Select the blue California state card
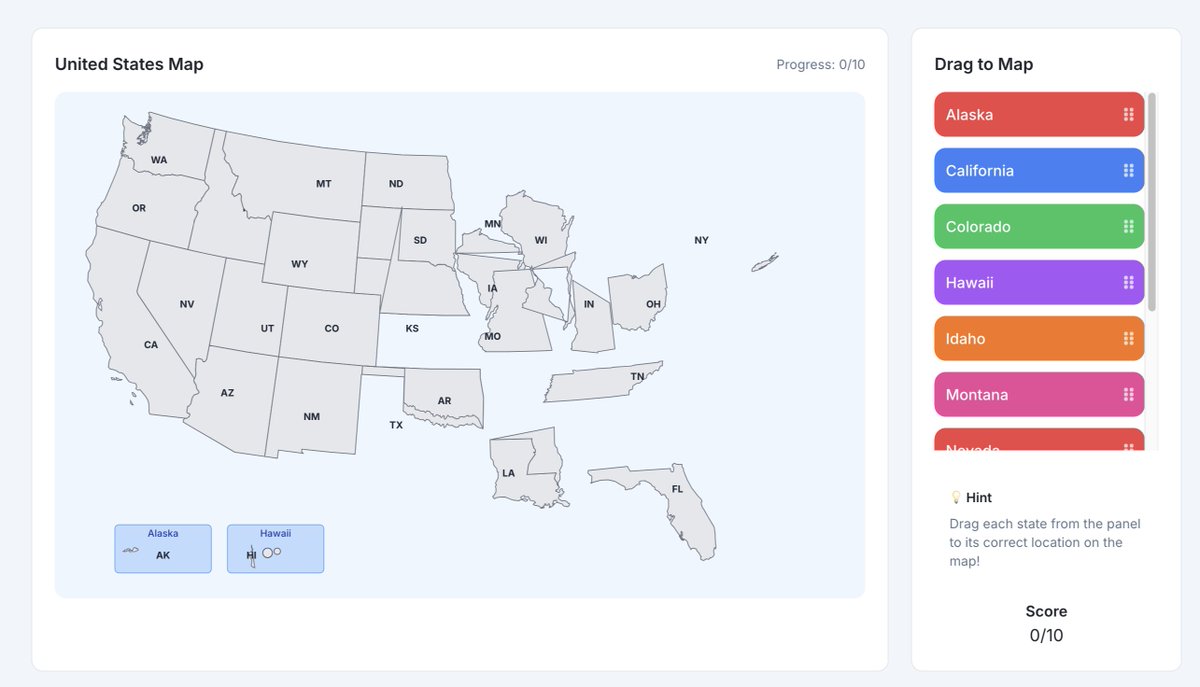The image size is (1200, 687). pos(1039,171)
